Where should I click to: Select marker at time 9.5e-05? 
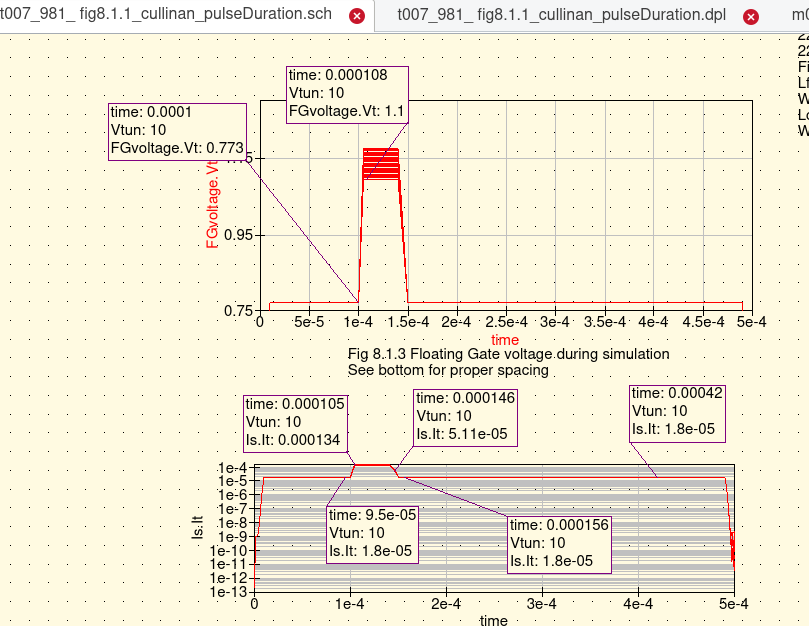click(x=372, y=532)
